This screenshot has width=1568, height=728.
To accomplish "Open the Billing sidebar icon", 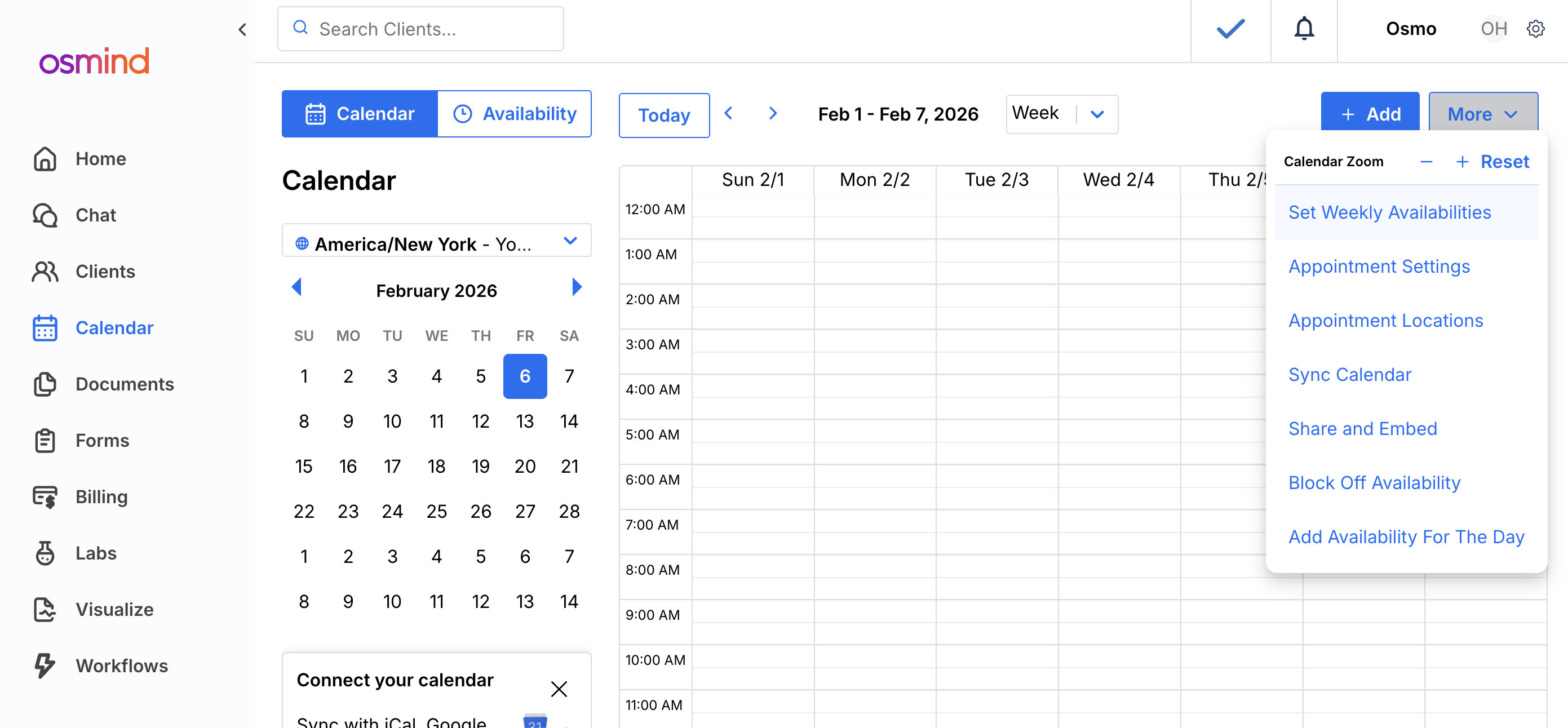I will pyautogui.click(x=45, y=496).
